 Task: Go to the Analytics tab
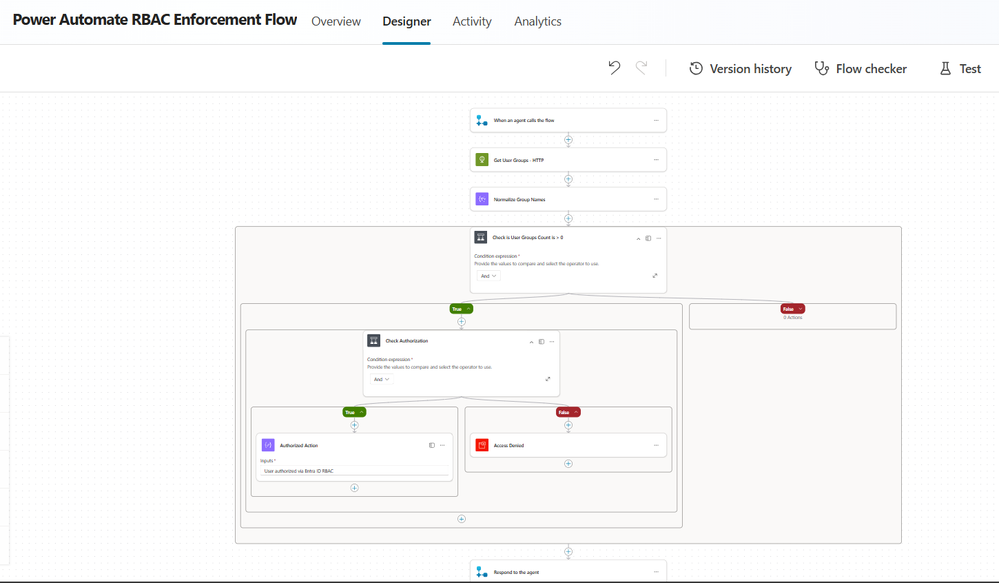pos(538,22)
